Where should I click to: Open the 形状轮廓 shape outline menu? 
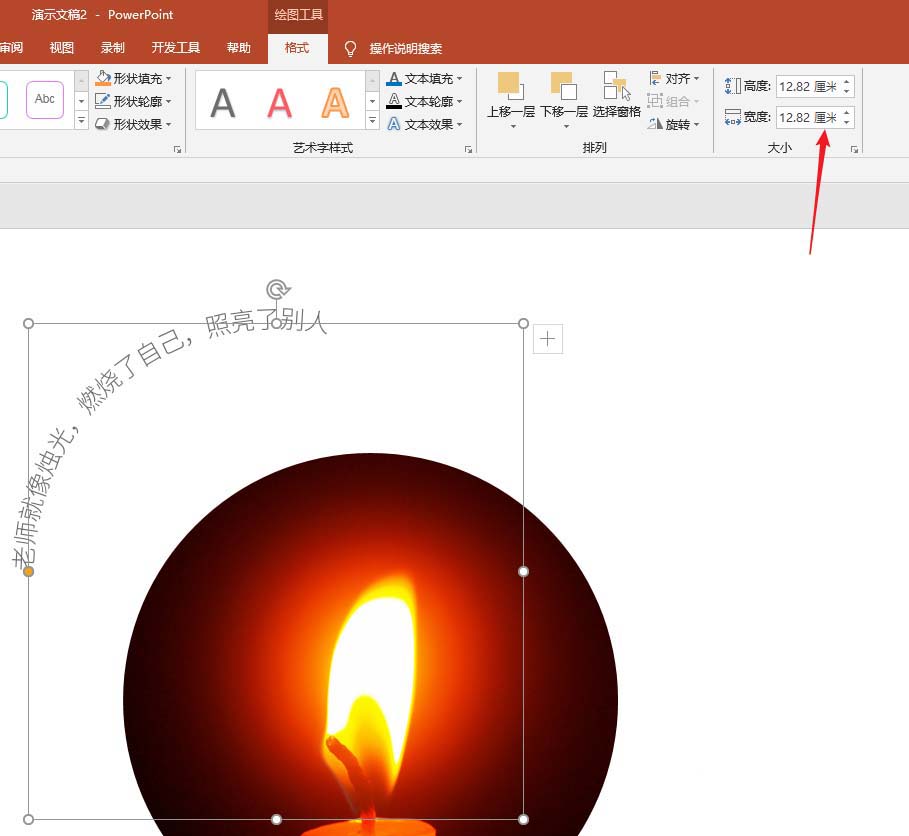[x=134, y=101]
